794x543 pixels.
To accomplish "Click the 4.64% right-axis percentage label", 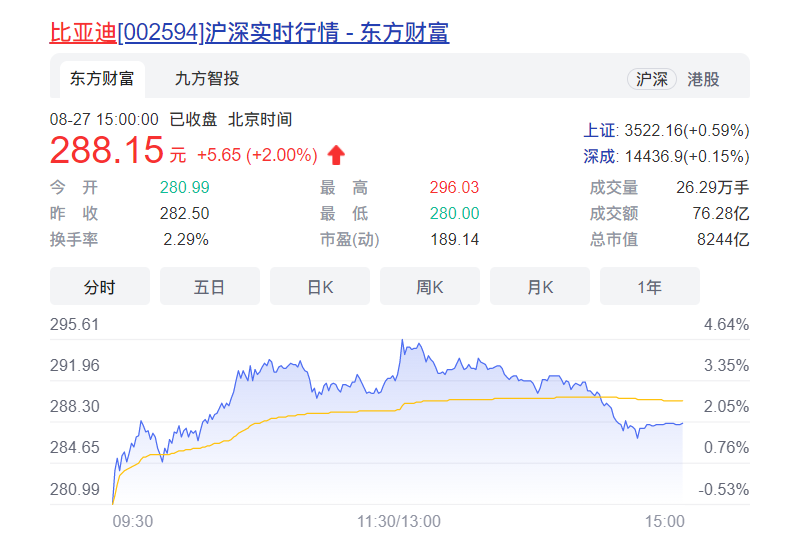I will click(727, 324).
